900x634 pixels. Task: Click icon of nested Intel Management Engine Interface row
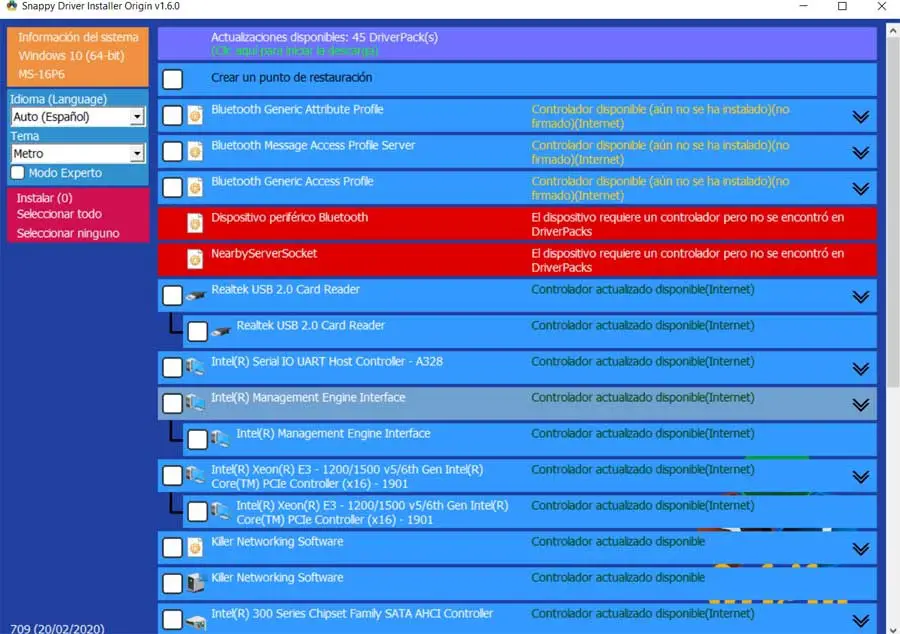220,439
